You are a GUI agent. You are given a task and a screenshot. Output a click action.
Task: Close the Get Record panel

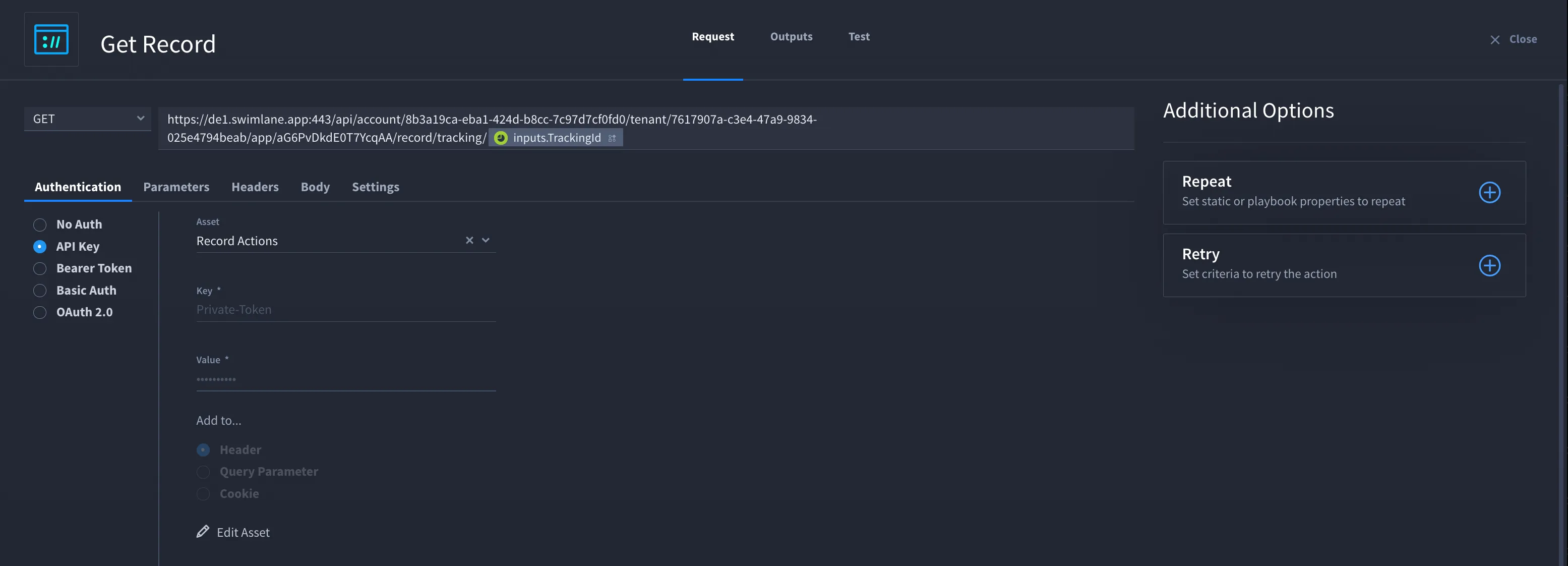(x=1513, y=40)
